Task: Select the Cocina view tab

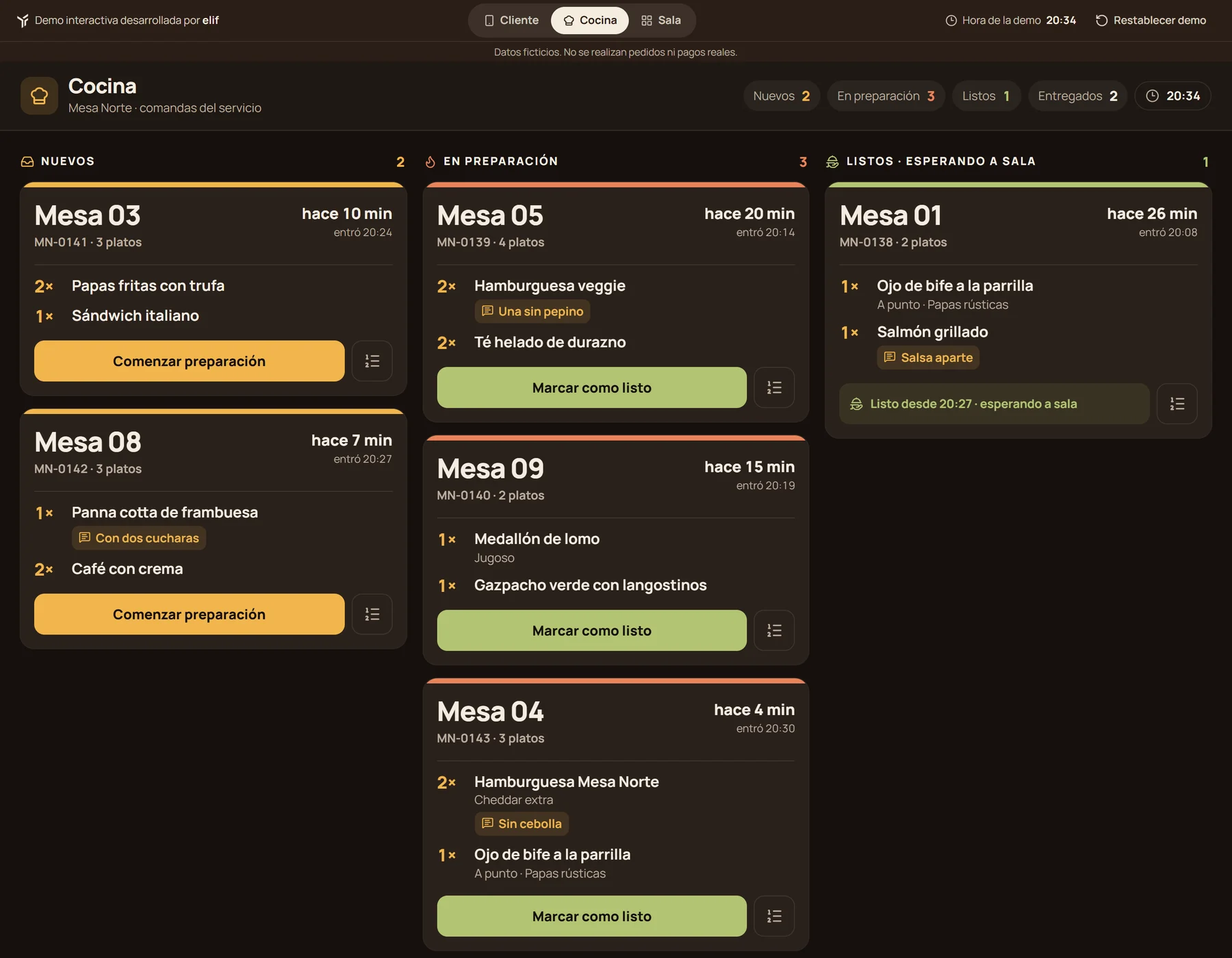Action: tap(590, 21)
